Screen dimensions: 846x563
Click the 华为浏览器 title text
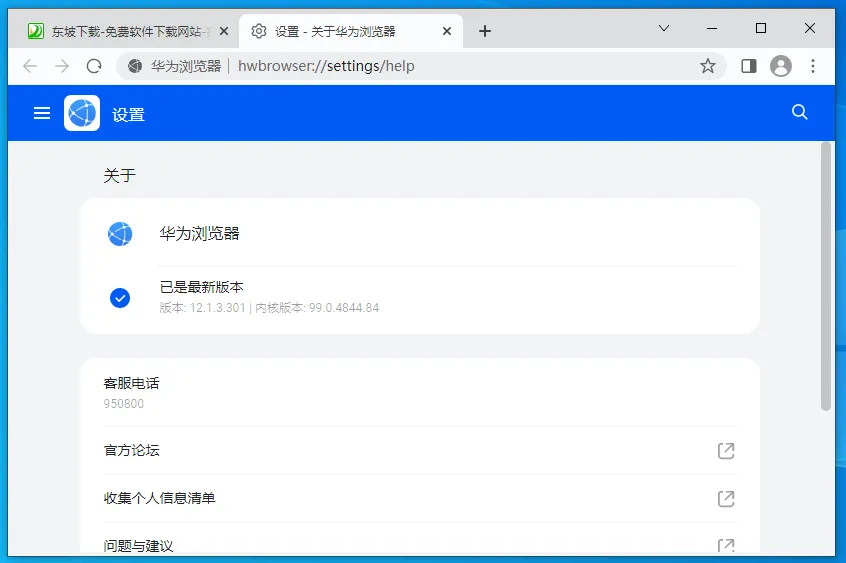click(x=200, y=234)
